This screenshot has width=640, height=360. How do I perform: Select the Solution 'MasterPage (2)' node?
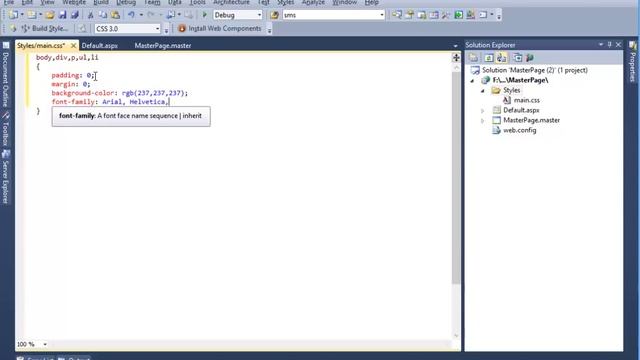[x=535, y=70]
